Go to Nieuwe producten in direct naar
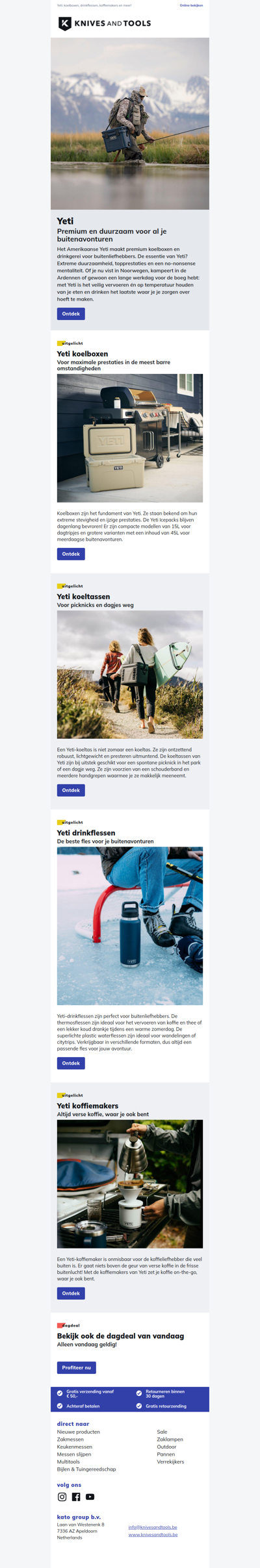 tap(79, 1432)
